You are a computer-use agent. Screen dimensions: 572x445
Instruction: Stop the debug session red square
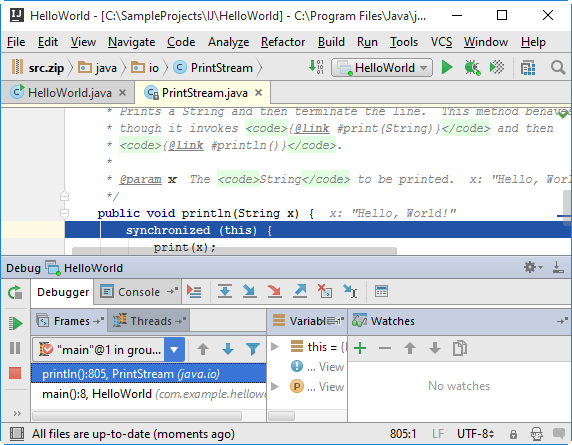tap(15, 373)
